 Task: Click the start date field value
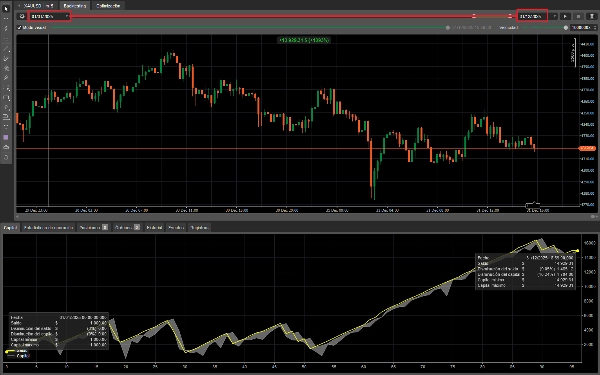[x=42, y=16]
